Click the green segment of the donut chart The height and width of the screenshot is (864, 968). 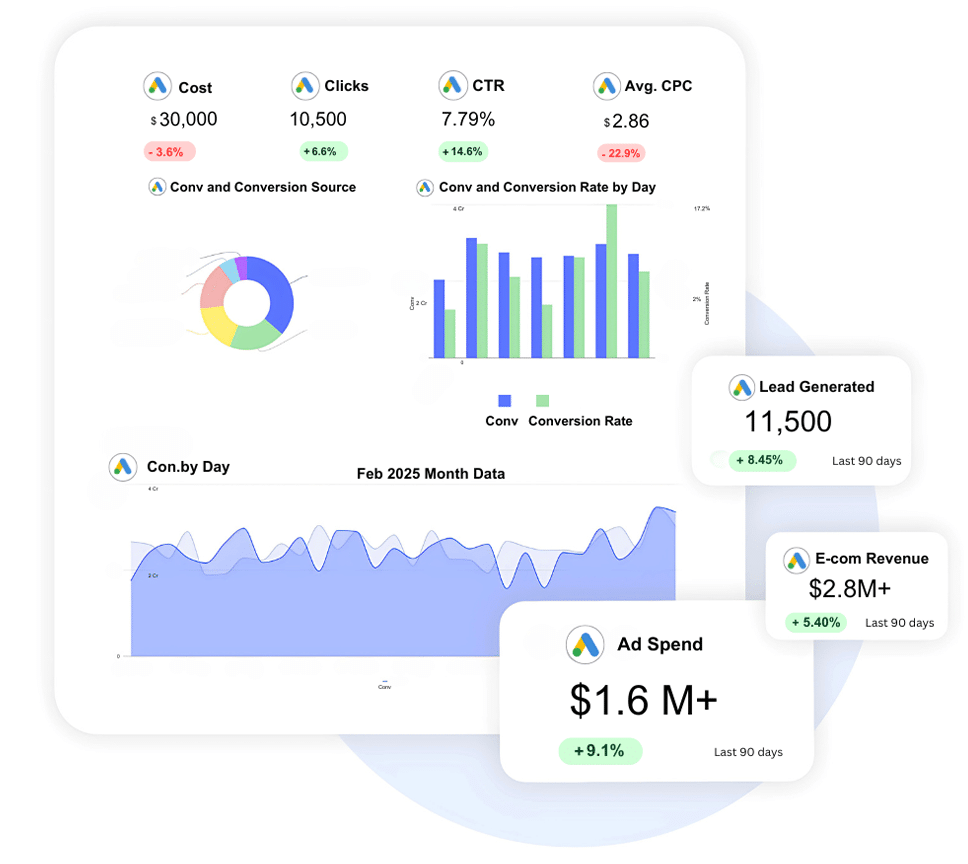pos(256,335)
